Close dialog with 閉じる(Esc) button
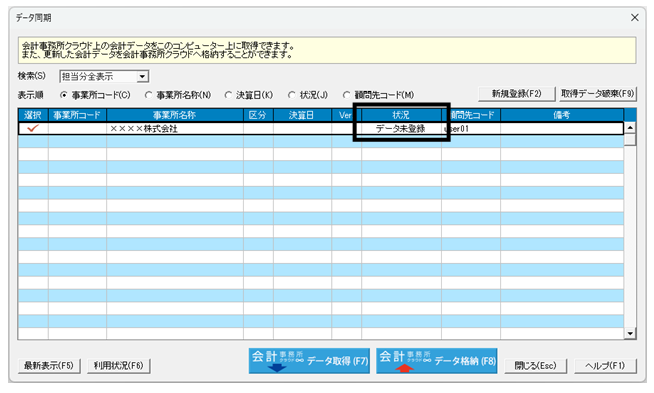Viewport: 654px width, 393px height. (x=536, y=366)
